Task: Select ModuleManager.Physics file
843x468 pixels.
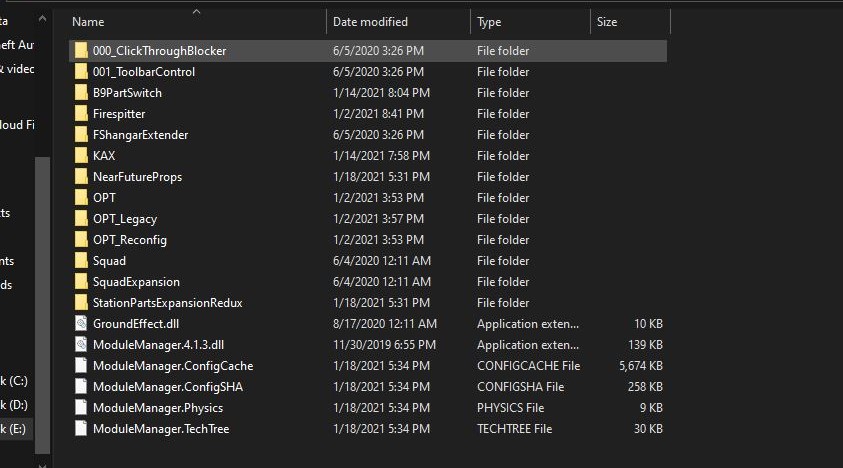Action: (158, 408)
